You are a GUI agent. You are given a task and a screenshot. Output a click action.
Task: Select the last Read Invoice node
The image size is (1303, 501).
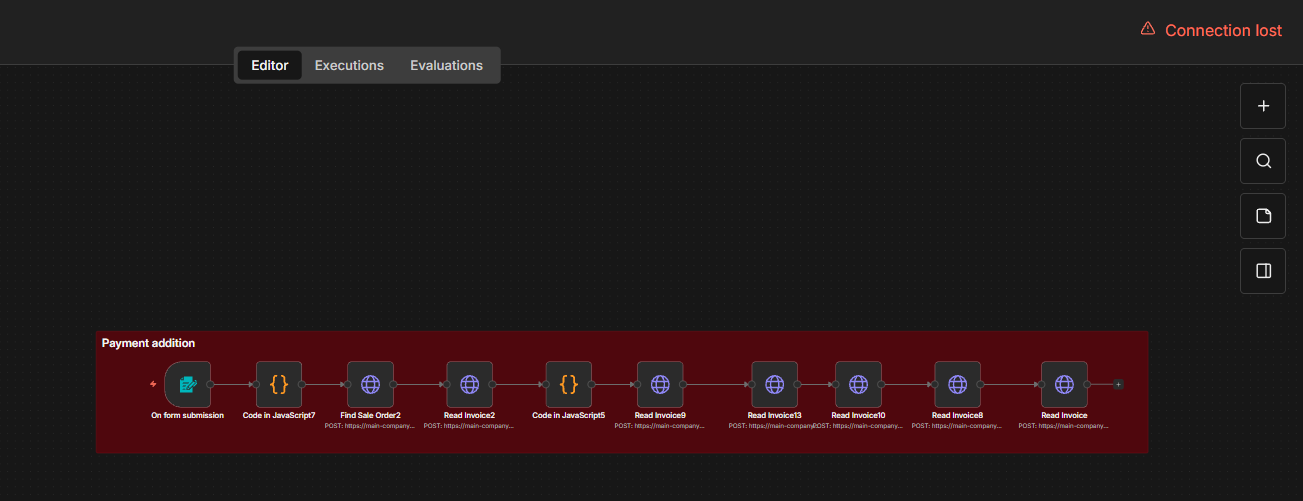pyautogui.click(x=1064, y=384)
